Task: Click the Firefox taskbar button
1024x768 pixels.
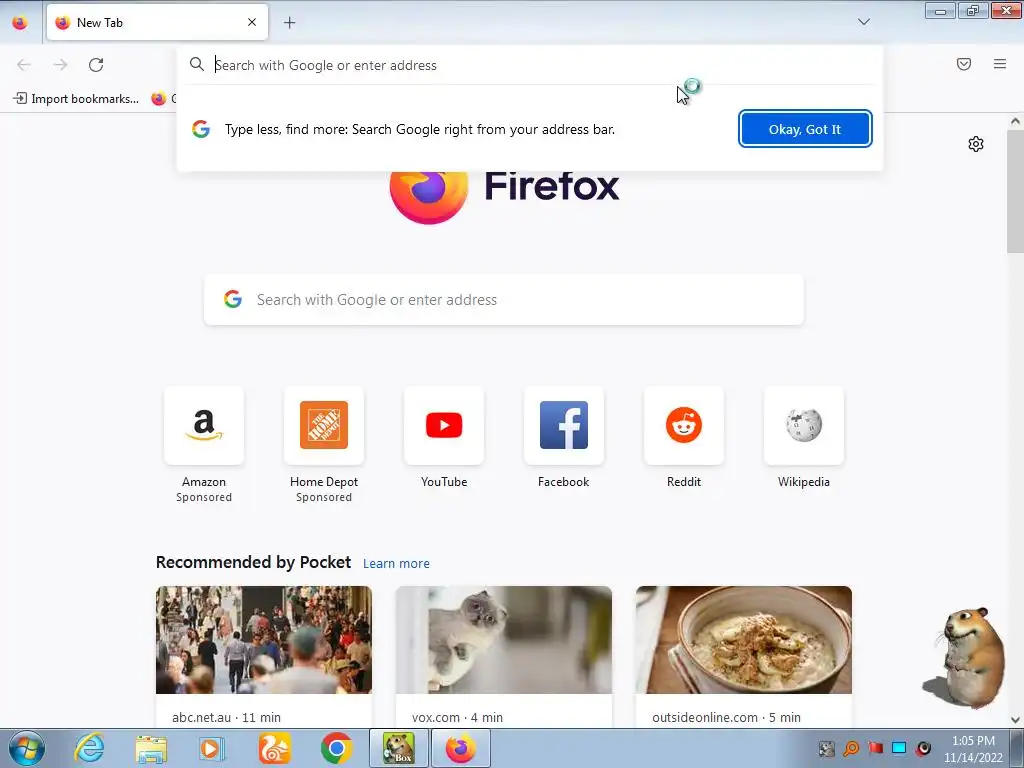Action: [x=461, y=748]
